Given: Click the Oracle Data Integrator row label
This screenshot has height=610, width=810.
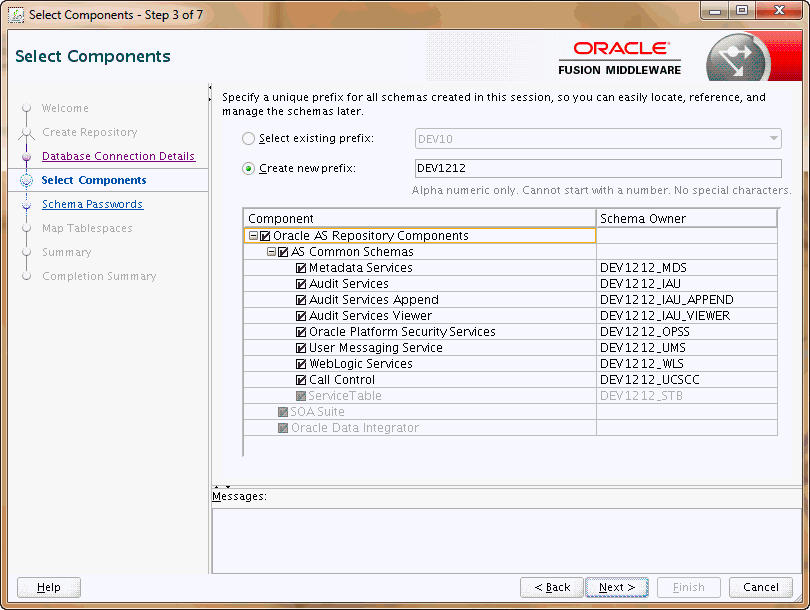Looking at the screenshot, I should [354, 428].
